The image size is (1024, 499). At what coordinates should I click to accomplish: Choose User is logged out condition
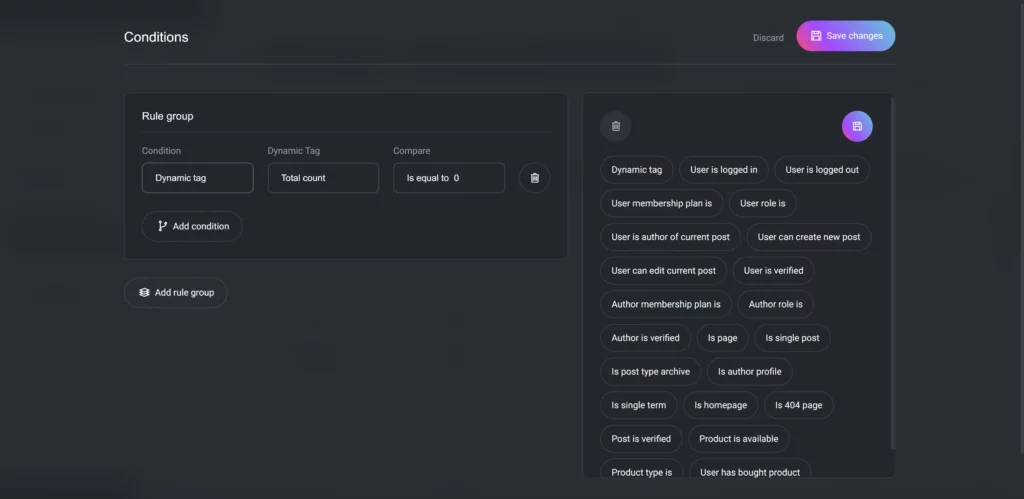coord(822,170)
